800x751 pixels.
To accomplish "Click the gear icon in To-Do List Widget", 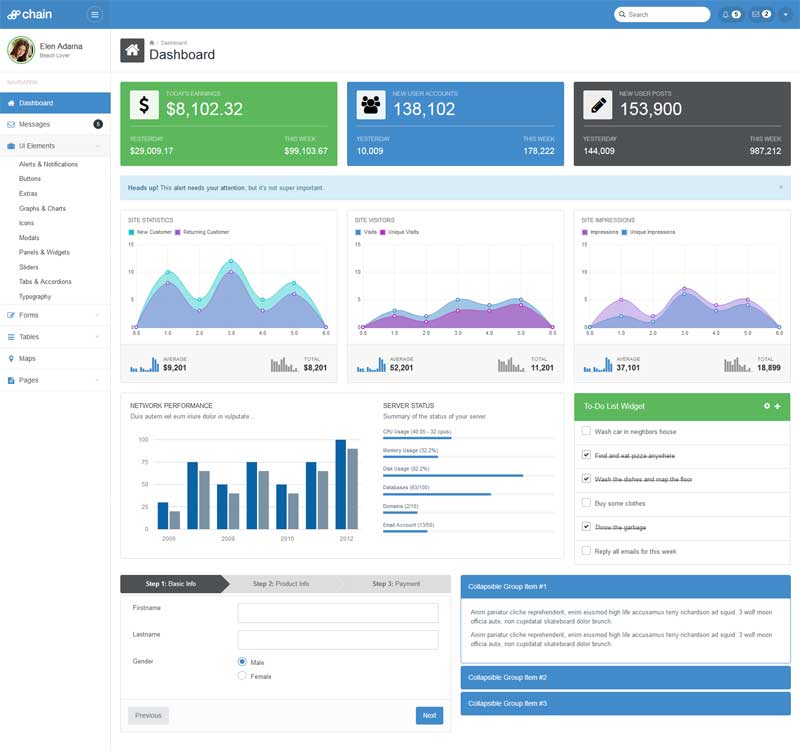I will point(767,406).
